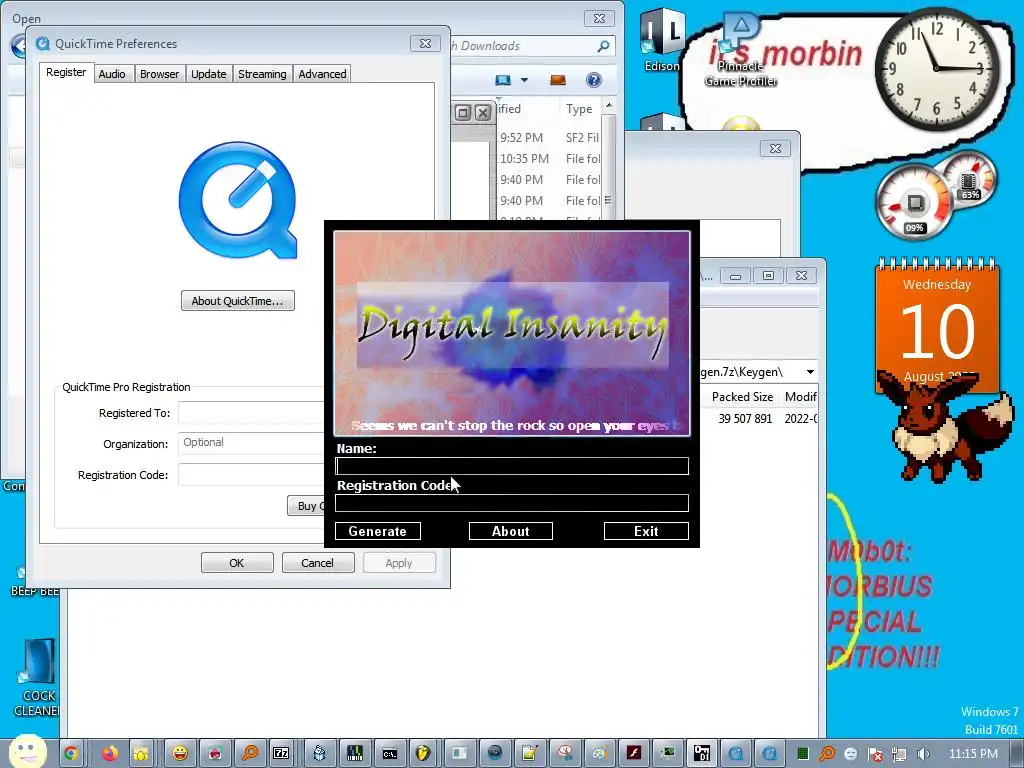Click Generate in the keygen
The height and width of the screenshot is (768, 1024).
(x=377, y=531)
